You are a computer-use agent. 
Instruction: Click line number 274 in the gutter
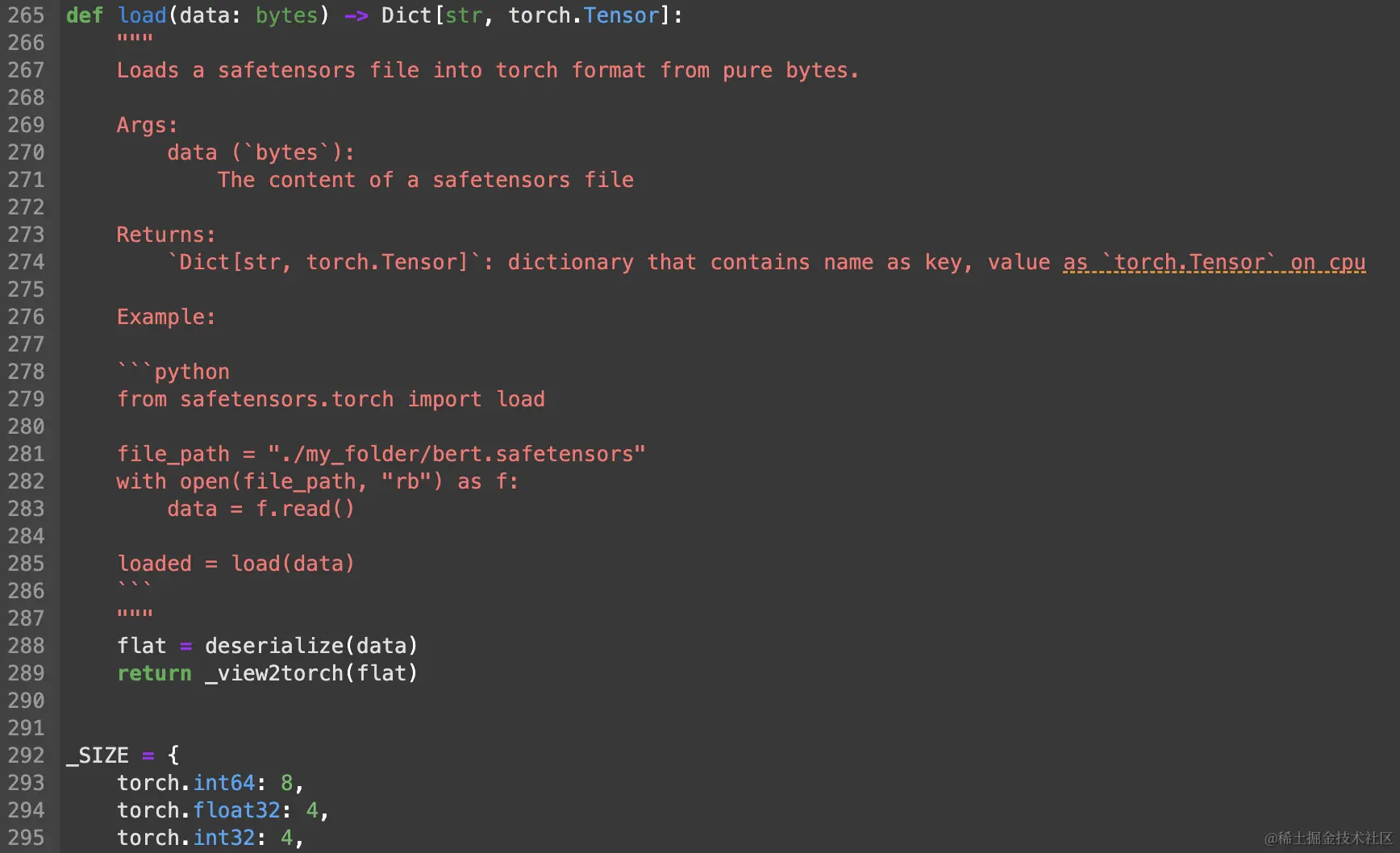point(26,262)
